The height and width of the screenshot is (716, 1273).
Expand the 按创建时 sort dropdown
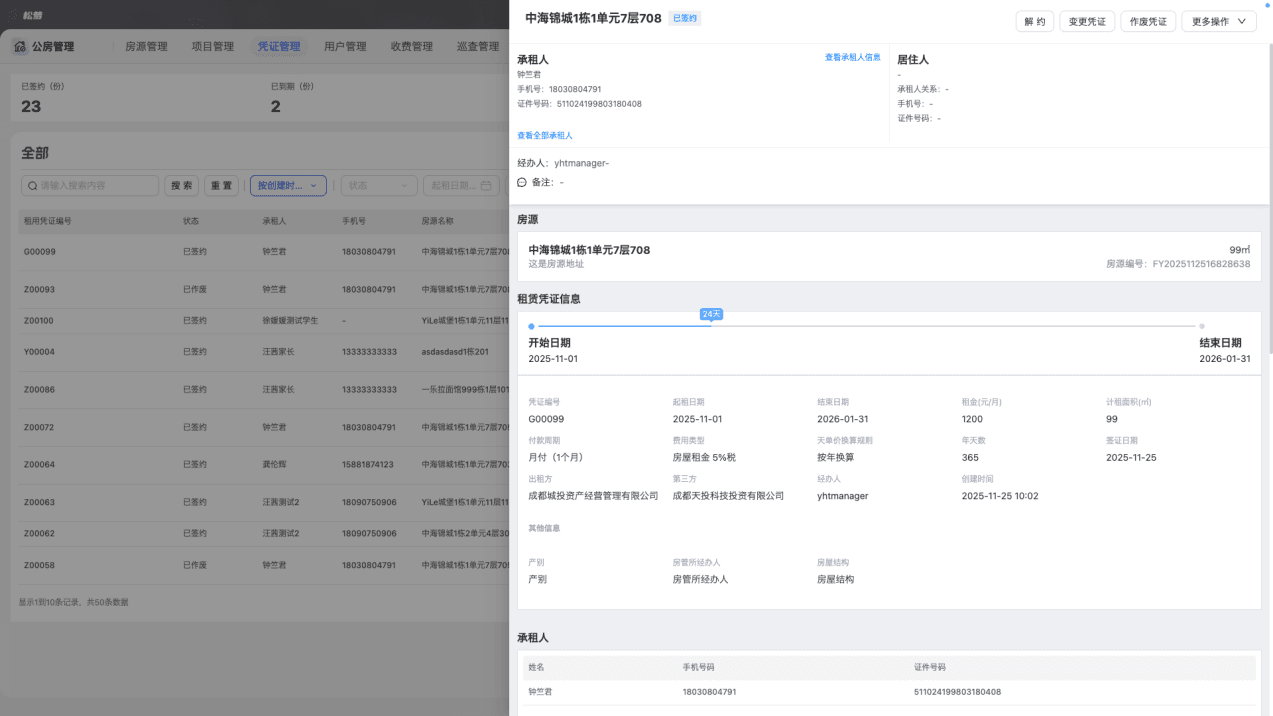click(288, 186)
